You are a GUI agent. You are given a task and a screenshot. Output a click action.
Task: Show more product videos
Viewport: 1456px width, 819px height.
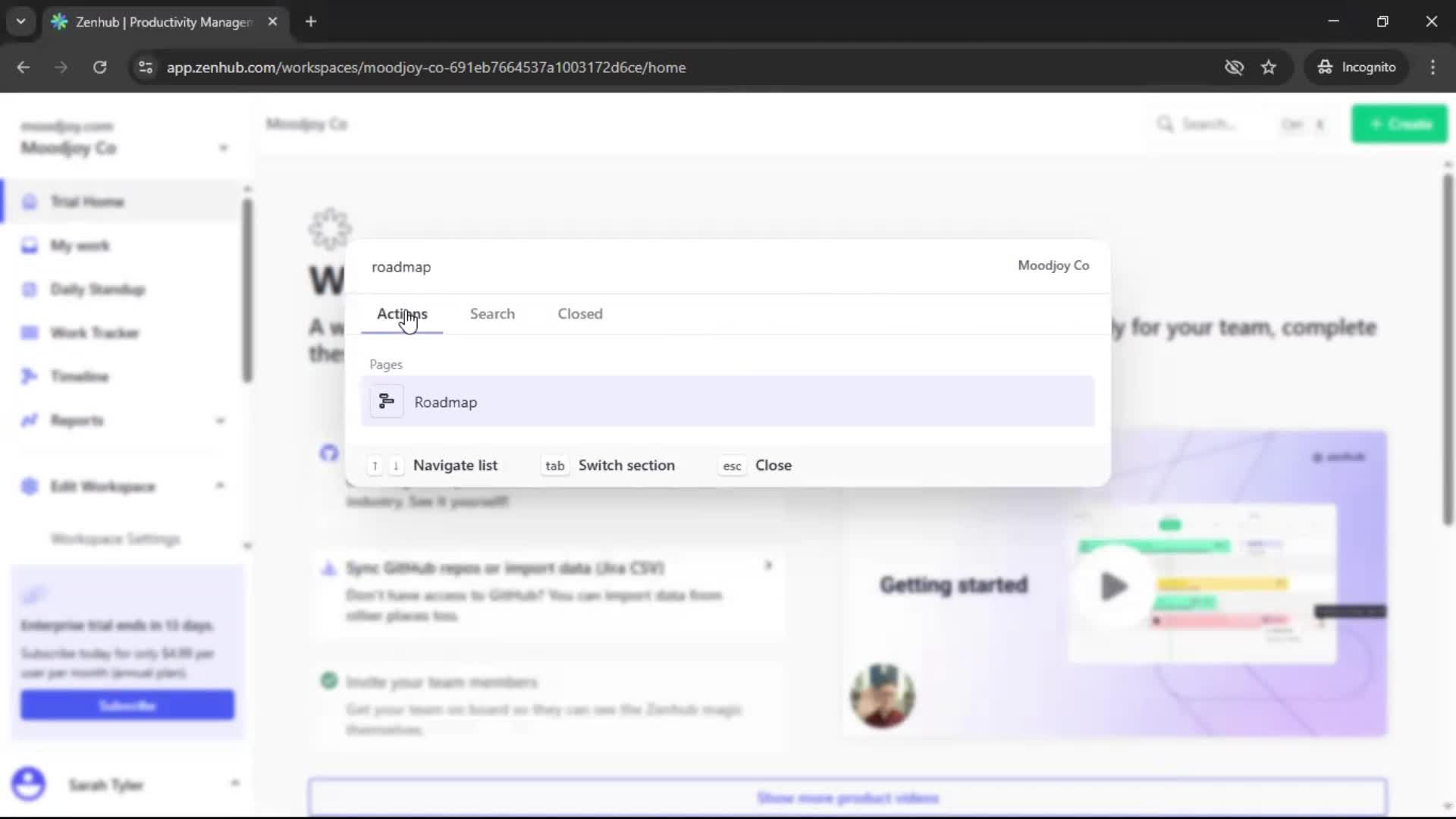849,798
